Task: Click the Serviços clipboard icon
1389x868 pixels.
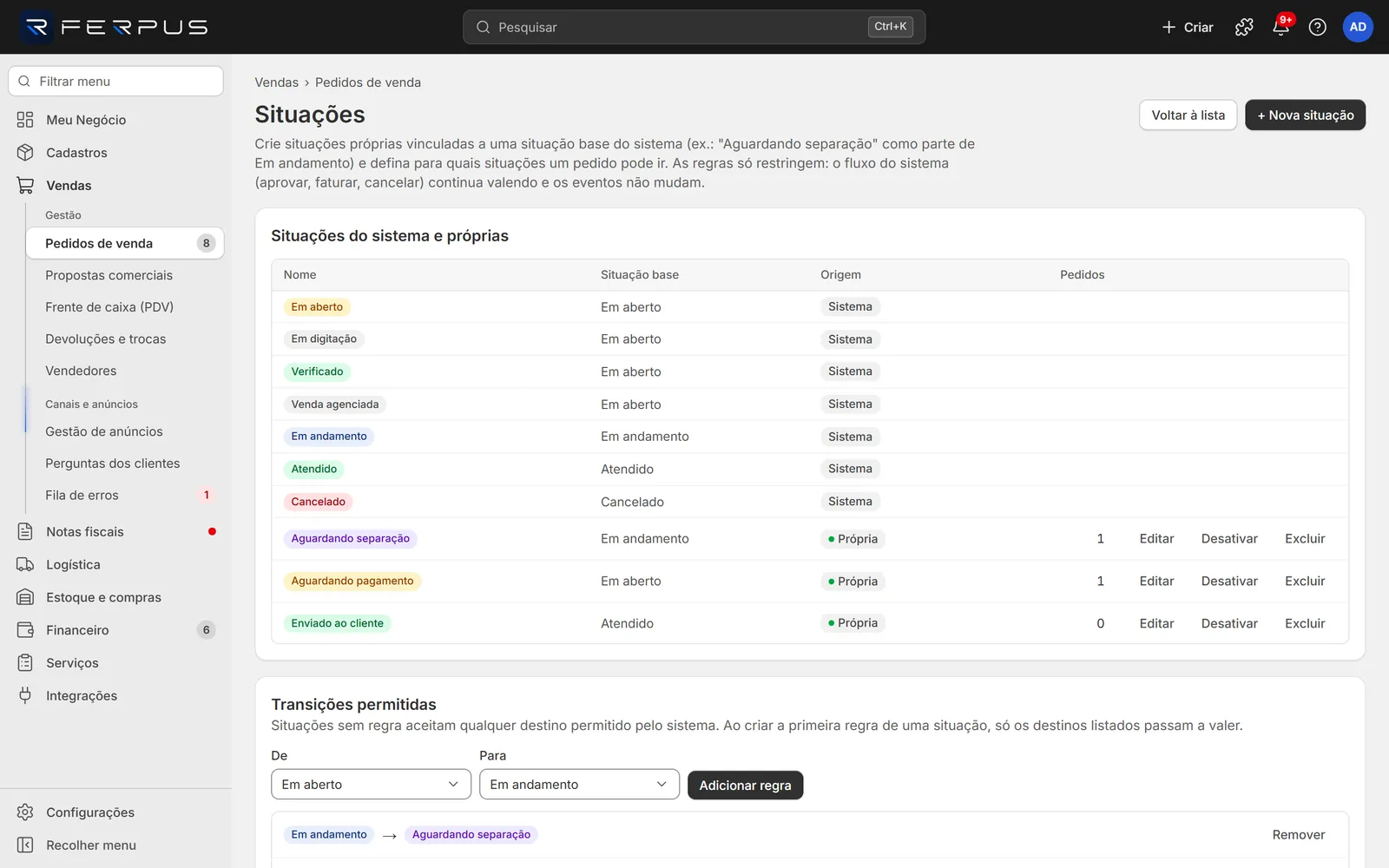Action: pos(25,663)
